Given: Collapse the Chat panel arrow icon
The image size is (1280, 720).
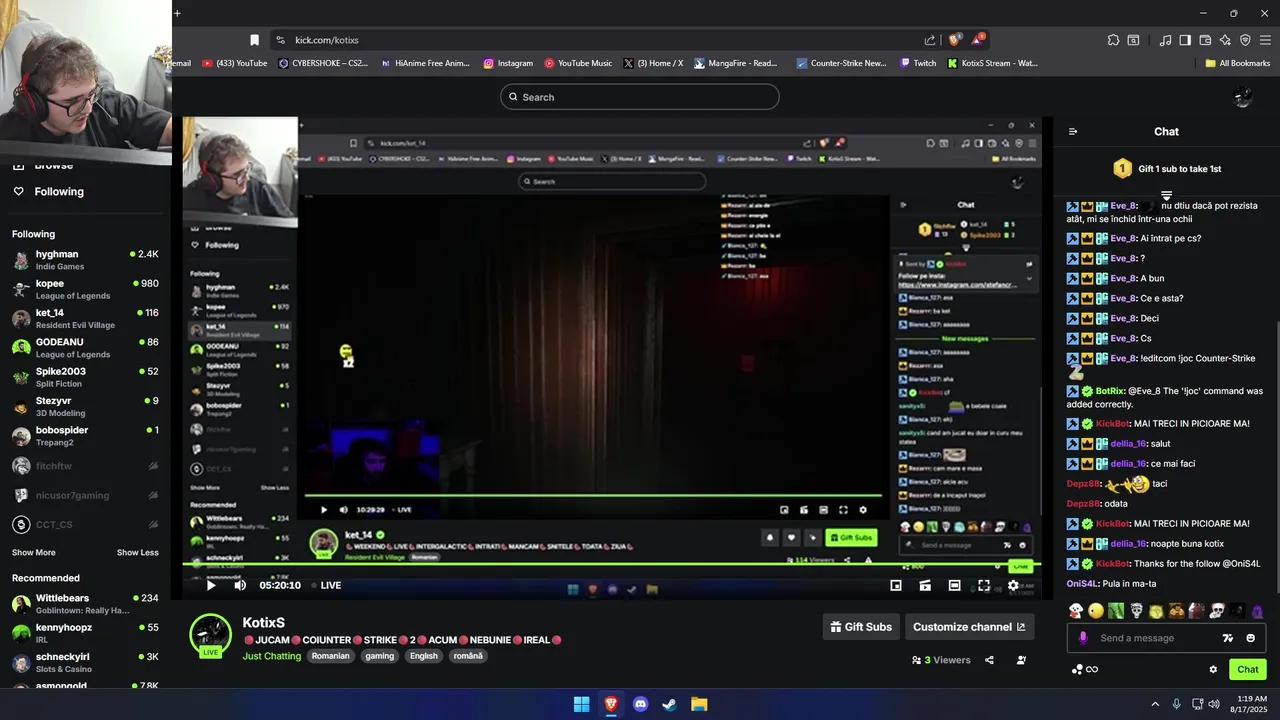Looking at the screenshot, I should tap(1073, 131).
